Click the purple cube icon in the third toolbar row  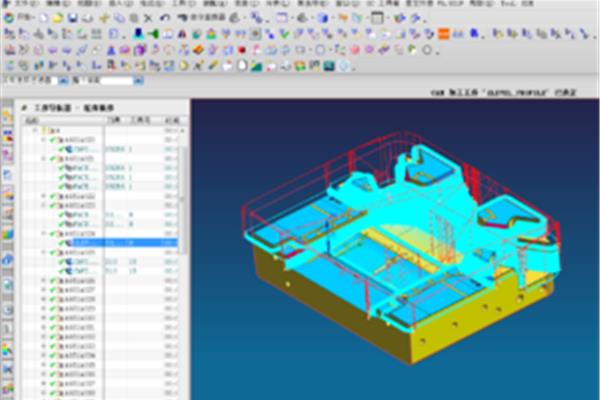pos(140,50)
